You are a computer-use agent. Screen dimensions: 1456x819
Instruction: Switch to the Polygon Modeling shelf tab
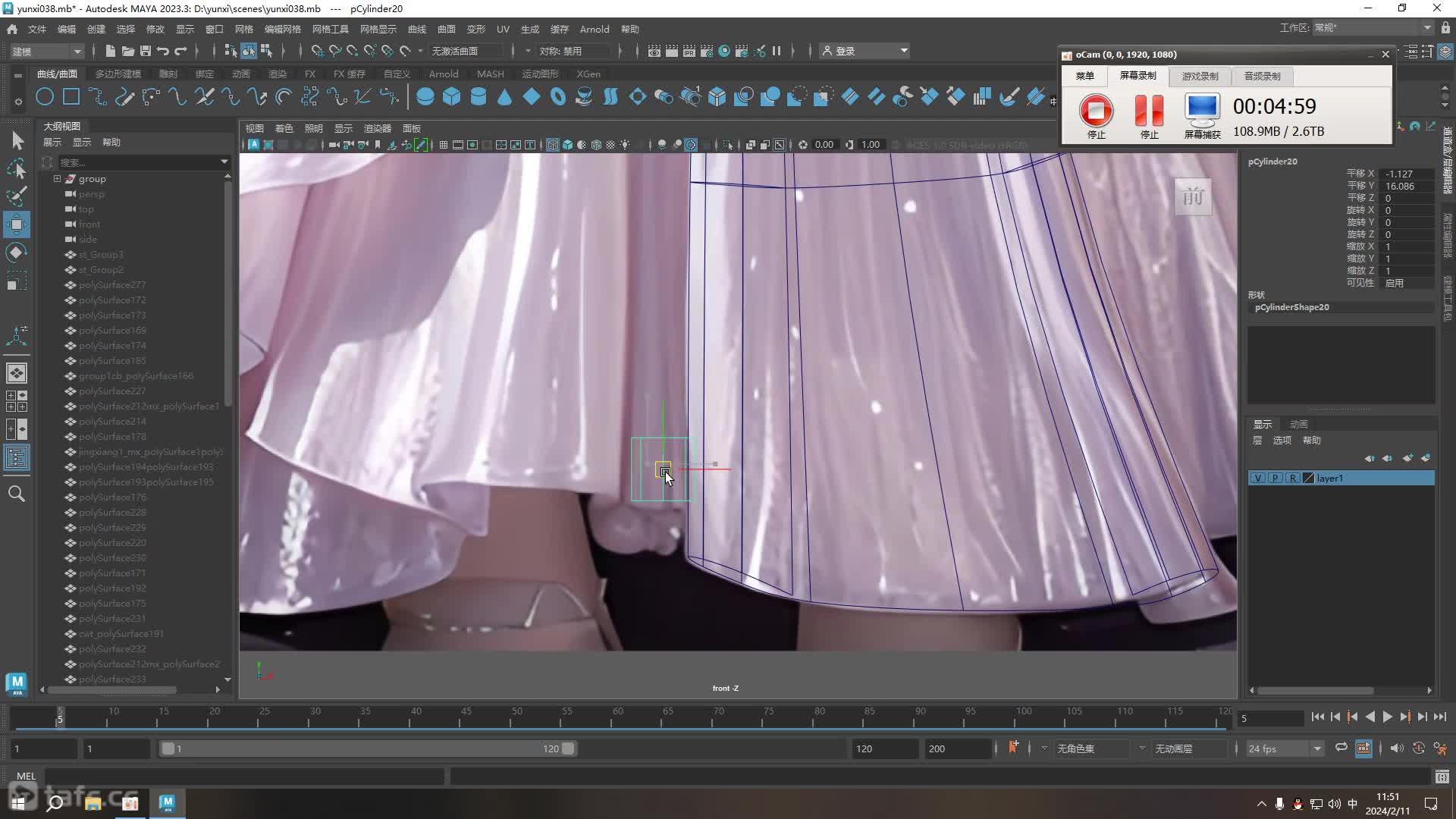[118, 74]
